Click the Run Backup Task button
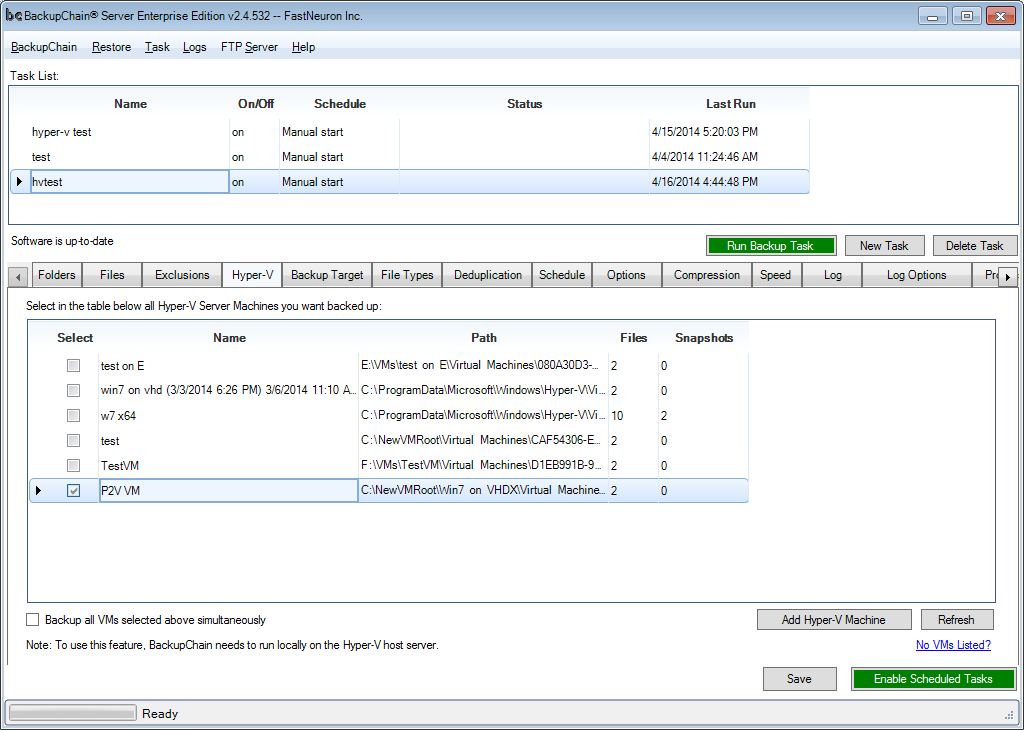The image size is (1024, 730). pyautogui.click(x=771, y=246)
